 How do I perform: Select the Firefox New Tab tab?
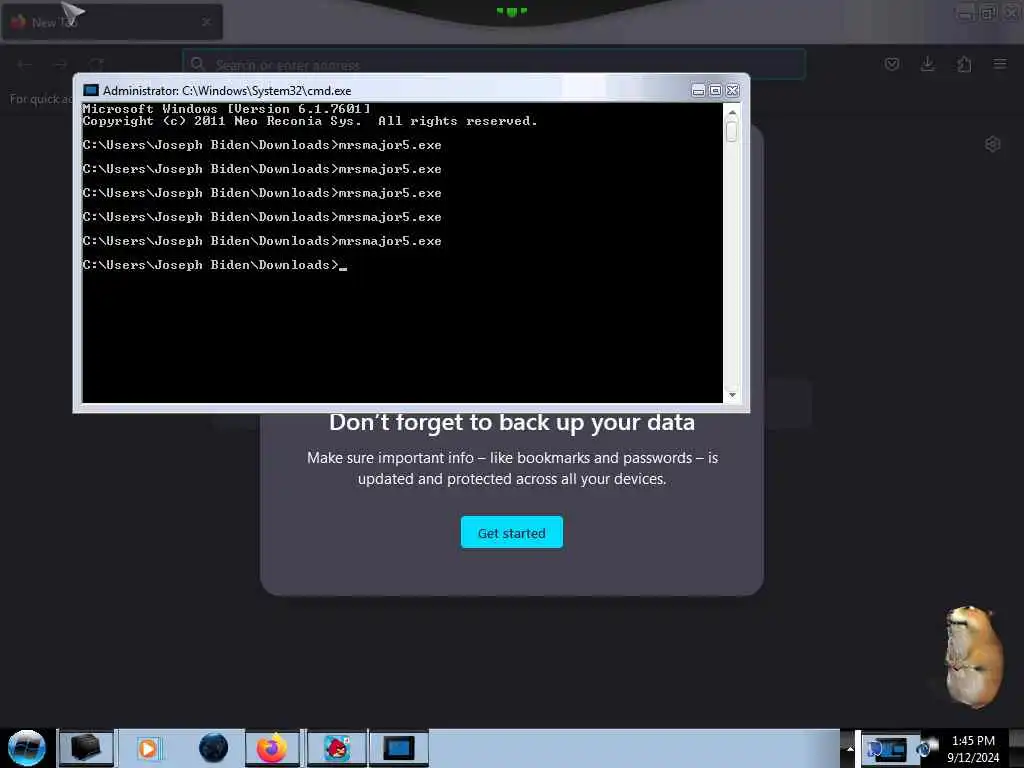point(111,22)
